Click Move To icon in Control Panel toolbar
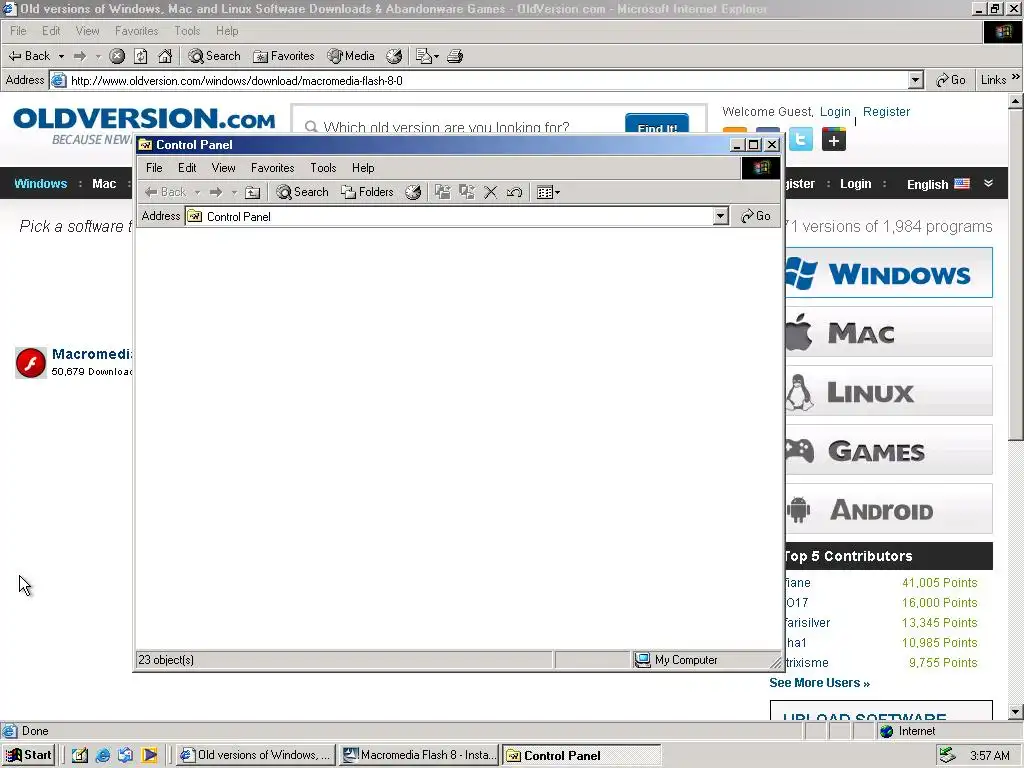The height and width of the screenshot is (768, 1024). pyautogui.click(x=443, y=192)
